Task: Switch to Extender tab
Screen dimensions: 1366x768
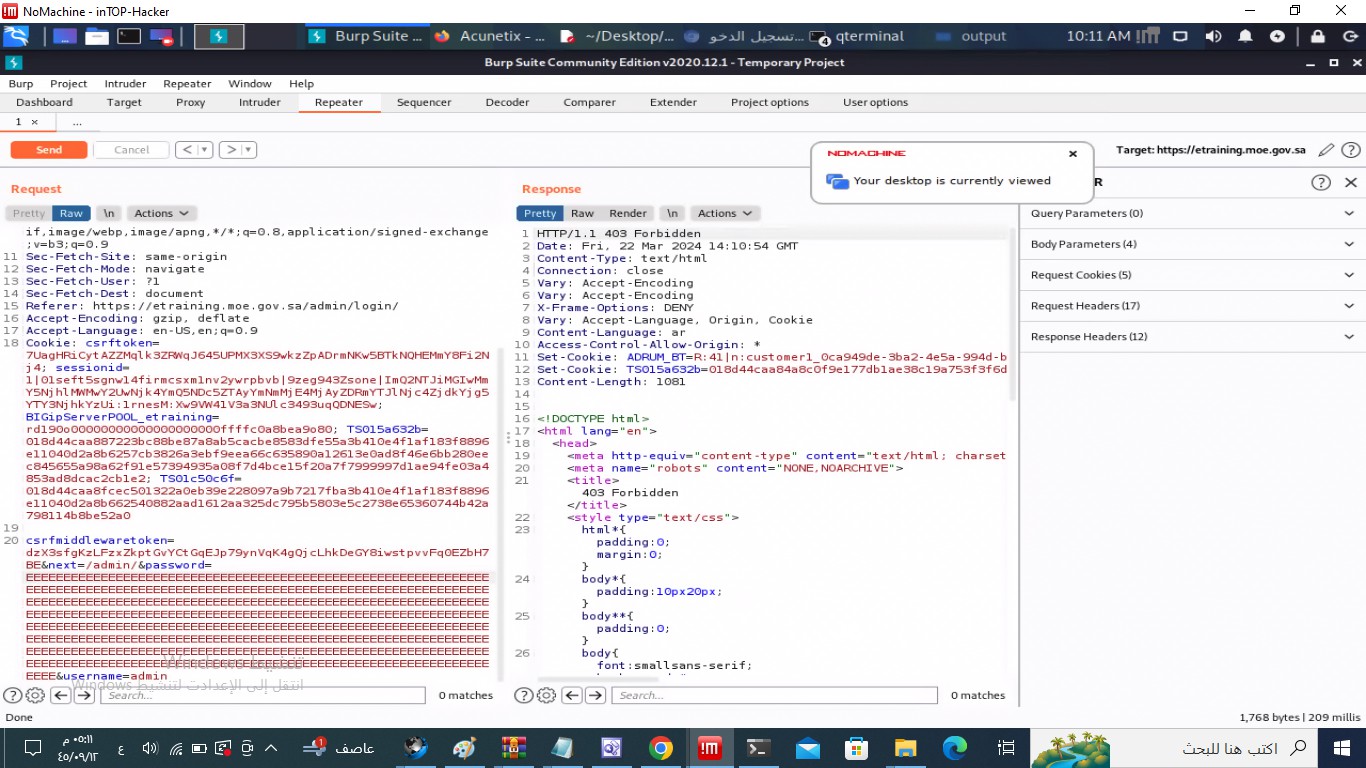Action: point(674,102)
